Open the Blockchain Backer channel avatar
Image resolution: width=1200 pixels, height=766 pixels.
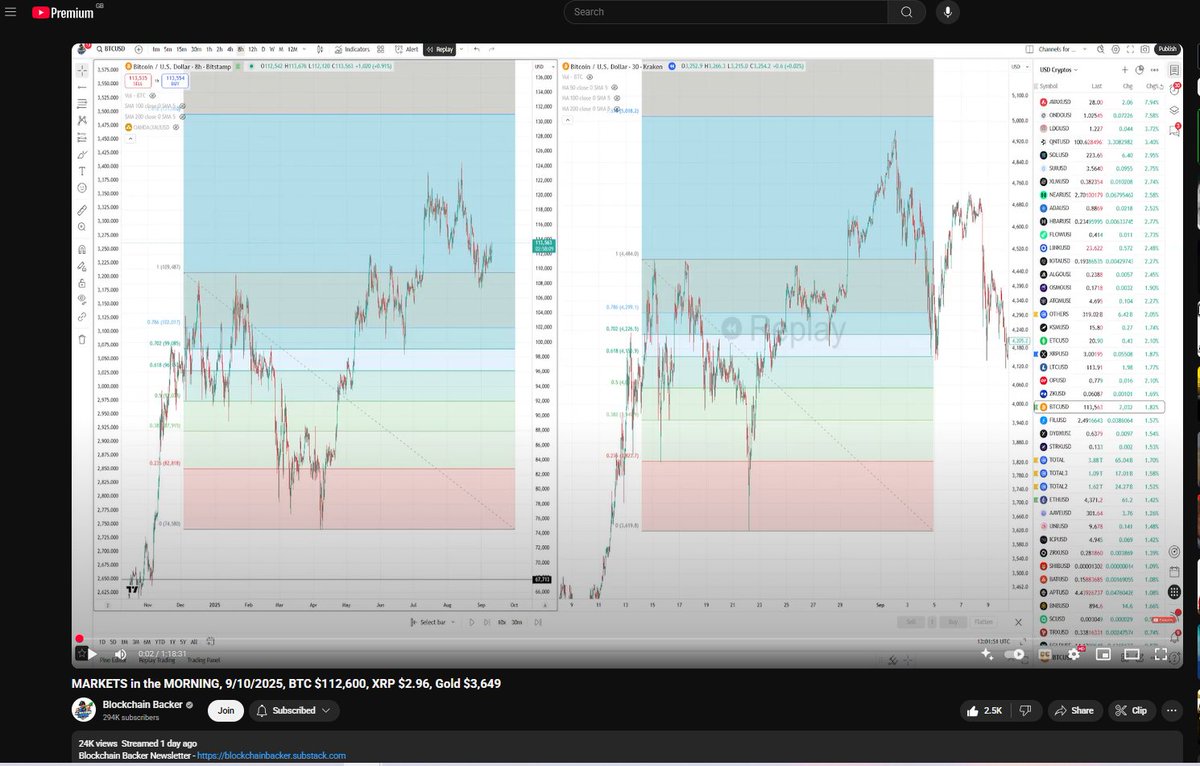[83, 710]
